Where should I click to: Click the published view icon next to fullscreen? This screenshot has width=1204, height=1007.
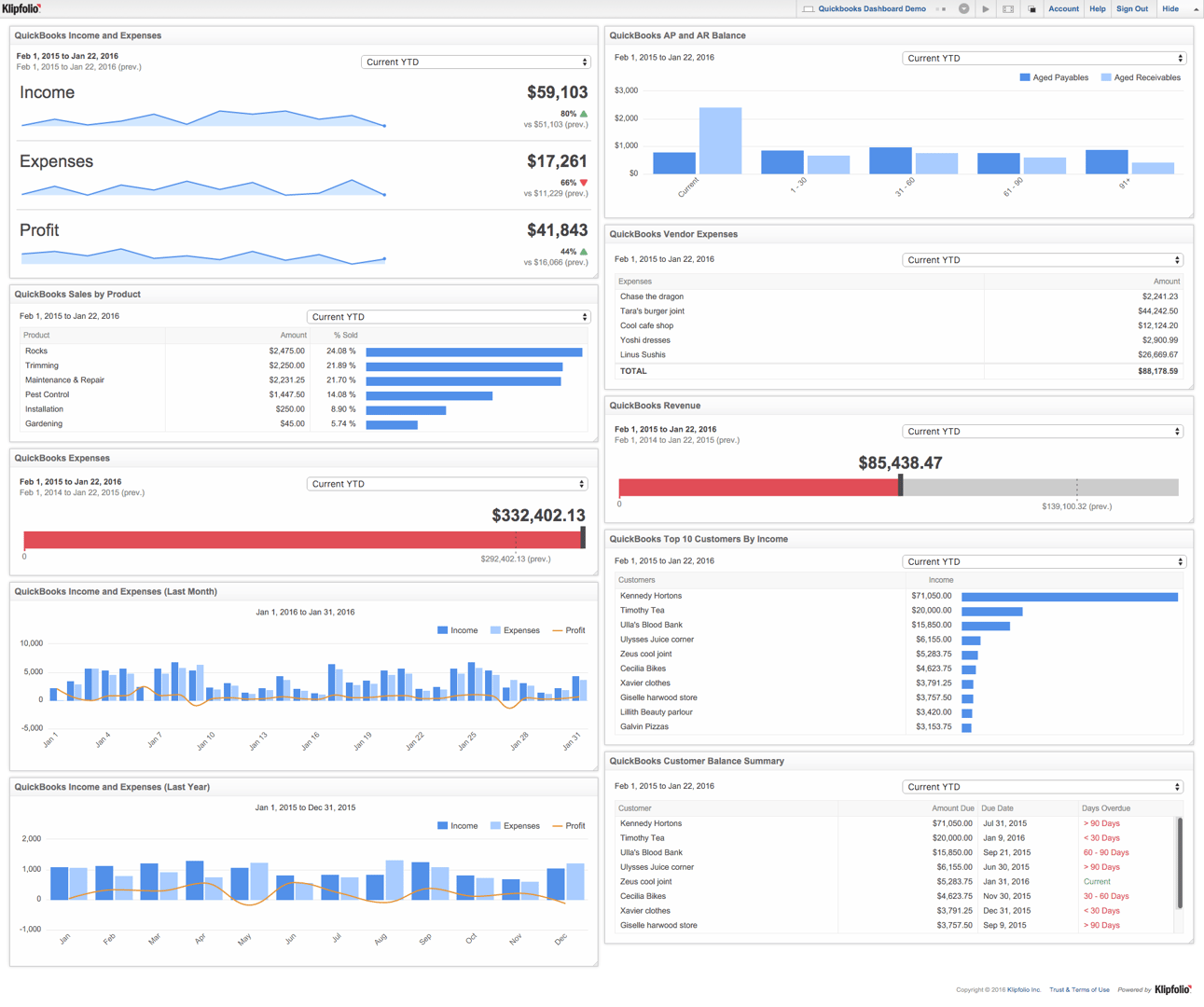click(1031, 8)
